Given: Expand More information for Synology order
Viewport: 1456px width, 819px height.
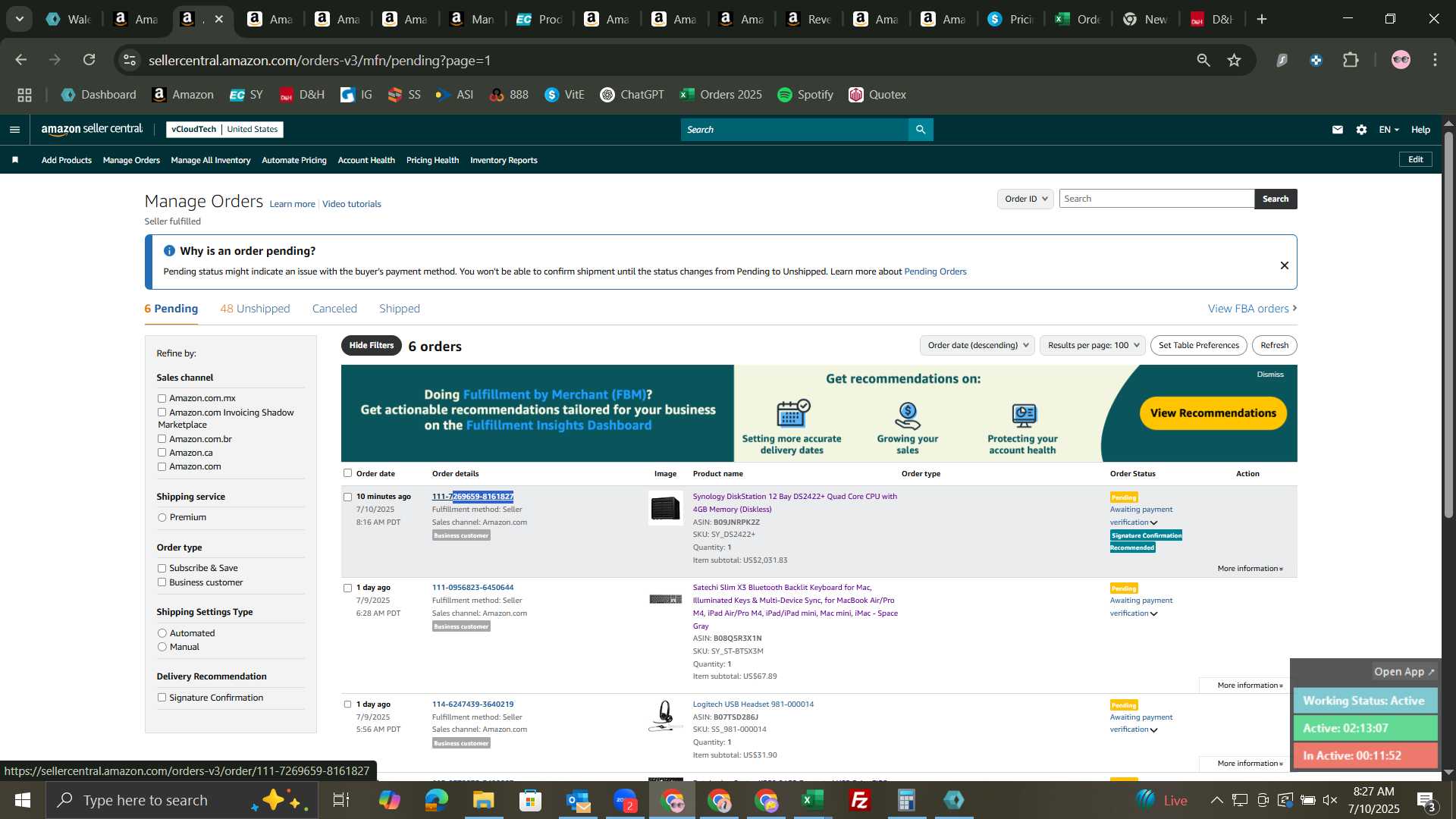Looking at the screenshot, I should [x=1250, y=569].
